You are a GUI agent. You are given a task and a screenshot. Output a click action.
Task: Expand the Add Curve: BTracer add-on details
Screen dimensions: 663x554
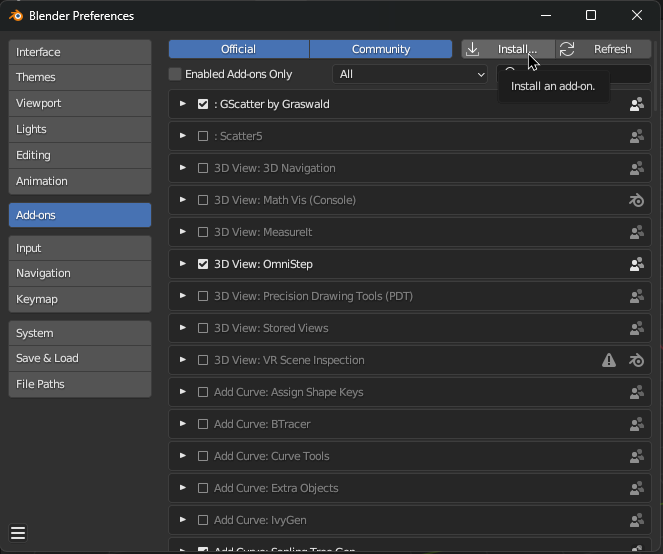(x=182, y=424)
